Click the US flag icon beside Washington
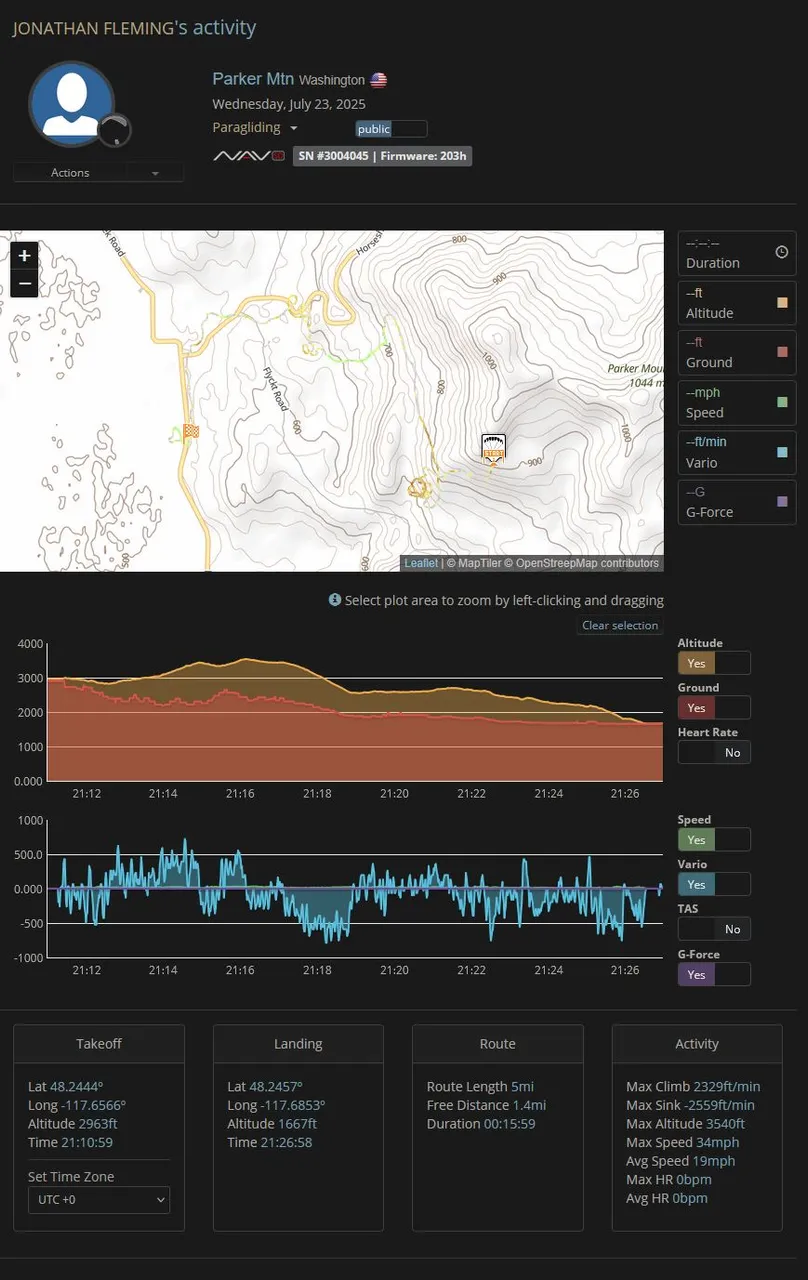Viewport: 808px width, 1280px height. pos(379,80)
